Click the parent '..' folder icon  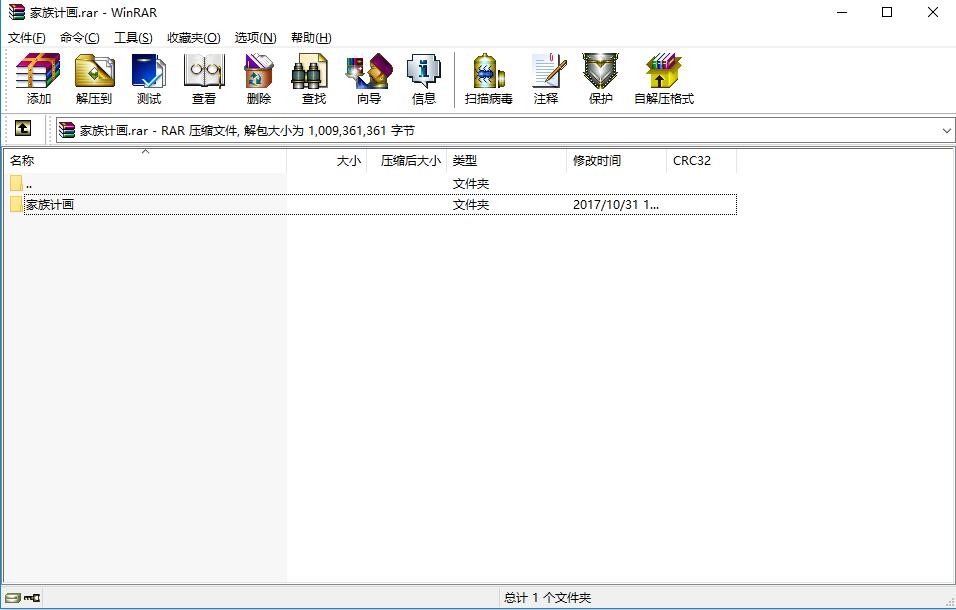pyautogui.click(x=16, y=183)
